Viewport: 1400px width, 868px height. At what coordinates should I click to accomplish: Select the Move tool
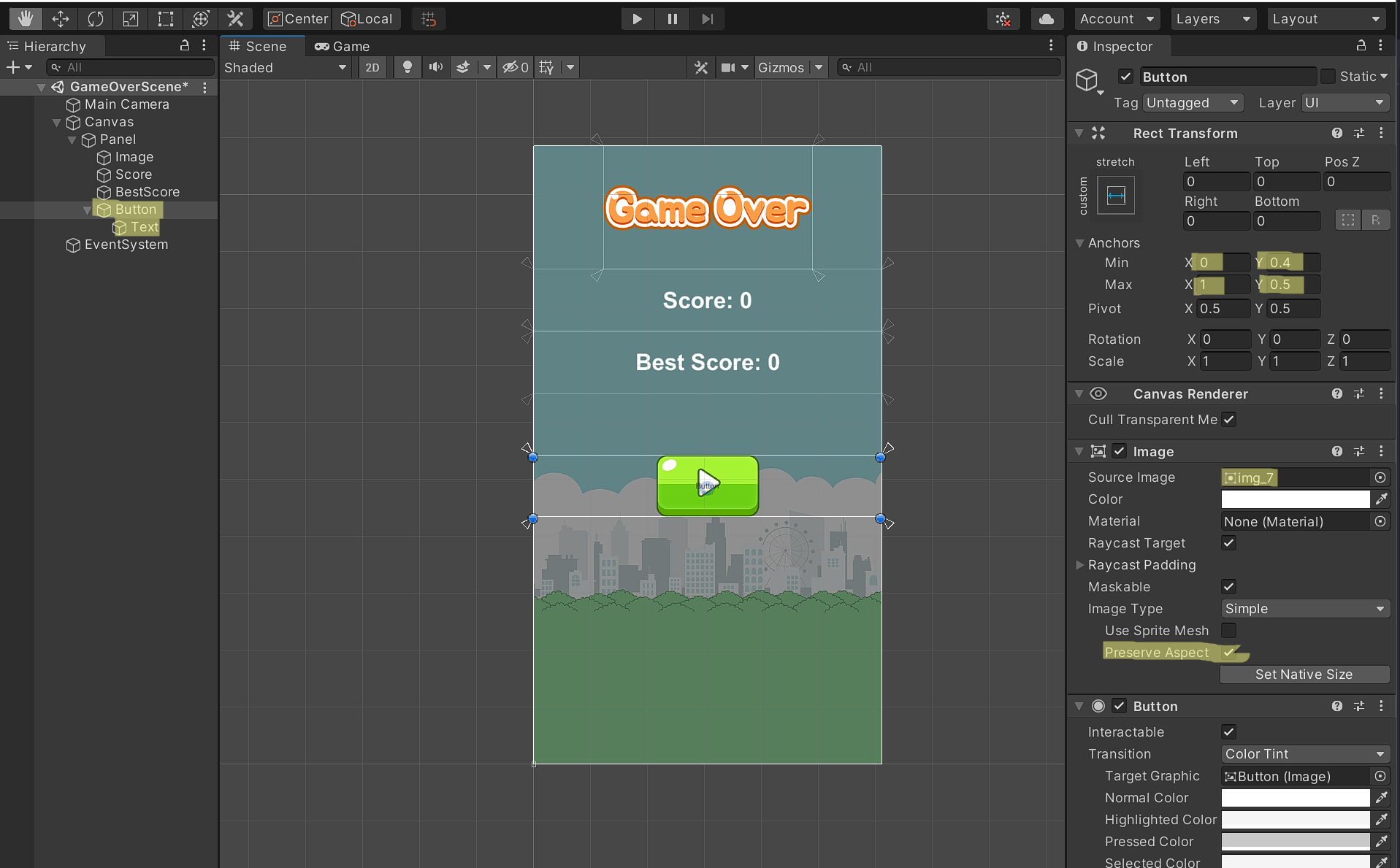point(61,19)
